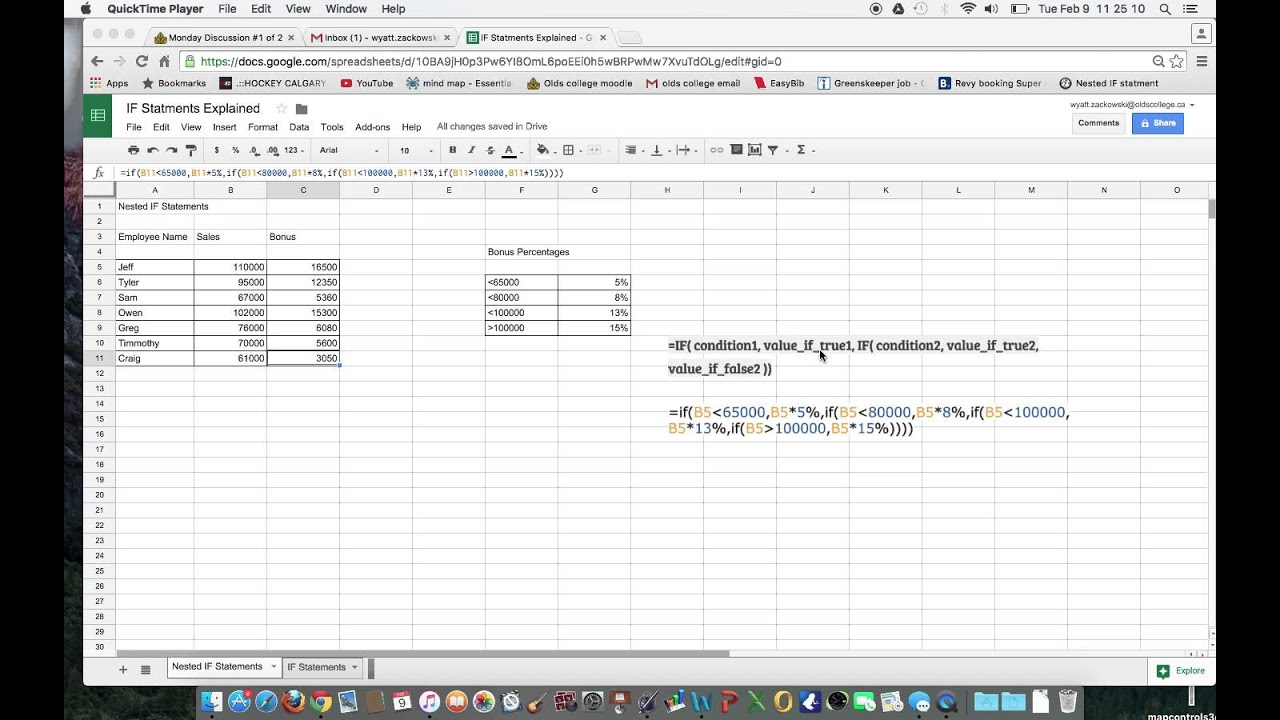Screen dimensions: 1280x720
Task: Open the Data menu in Sheets
Action: (299, 127)
